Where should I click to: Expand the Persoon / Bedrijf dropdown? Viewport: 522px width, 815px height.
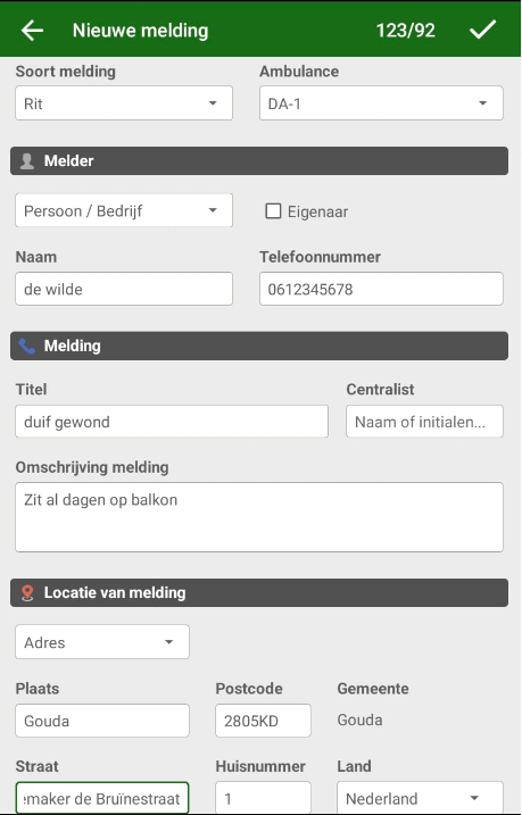pyautogui.click(x=124, y=211)
